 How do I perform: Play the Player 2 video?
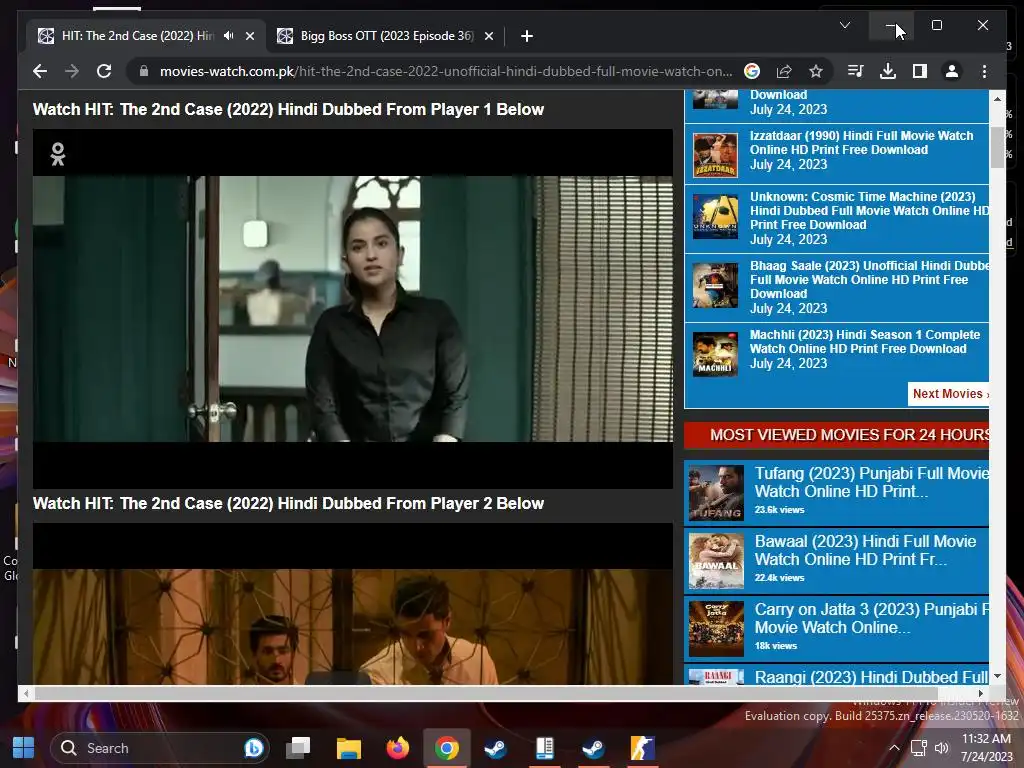353,603
